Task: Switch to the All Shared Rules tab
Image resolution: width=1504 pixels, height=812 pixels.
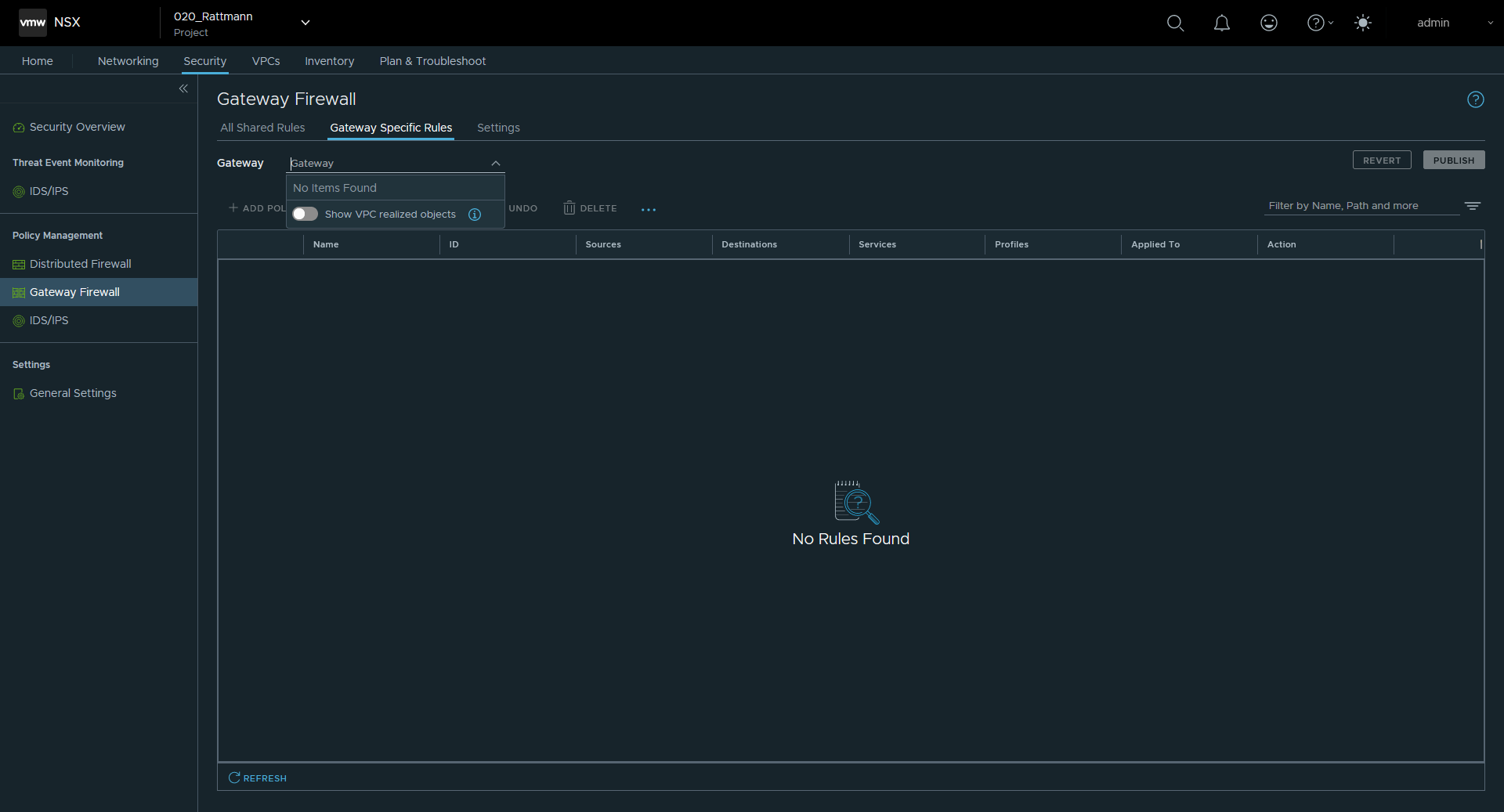Action: (x=262, y=128)
